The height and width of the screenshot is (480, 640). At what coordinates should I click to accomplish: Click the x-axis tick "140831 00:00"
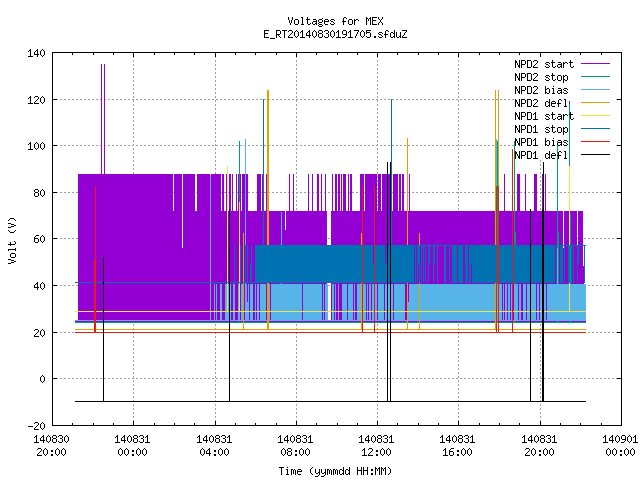(x=132, y=446)
